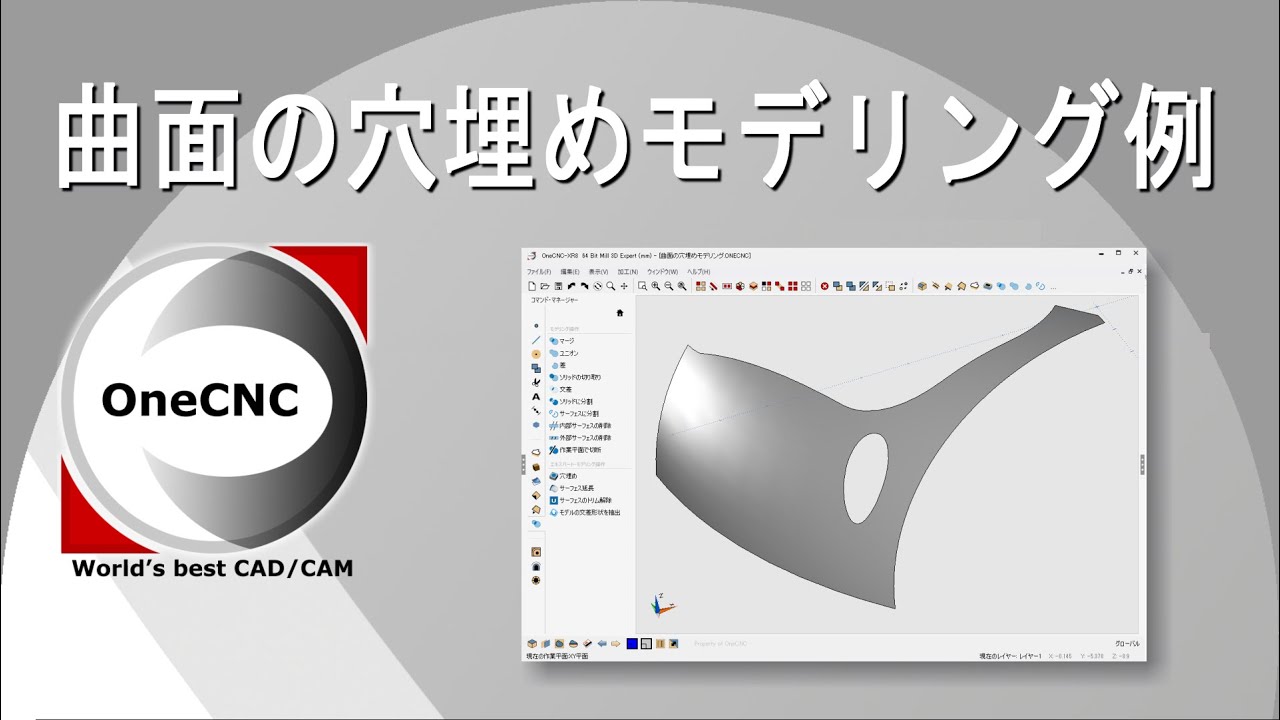Click the isometric view cube icon
1280x720 pixels.
point(532,643)
